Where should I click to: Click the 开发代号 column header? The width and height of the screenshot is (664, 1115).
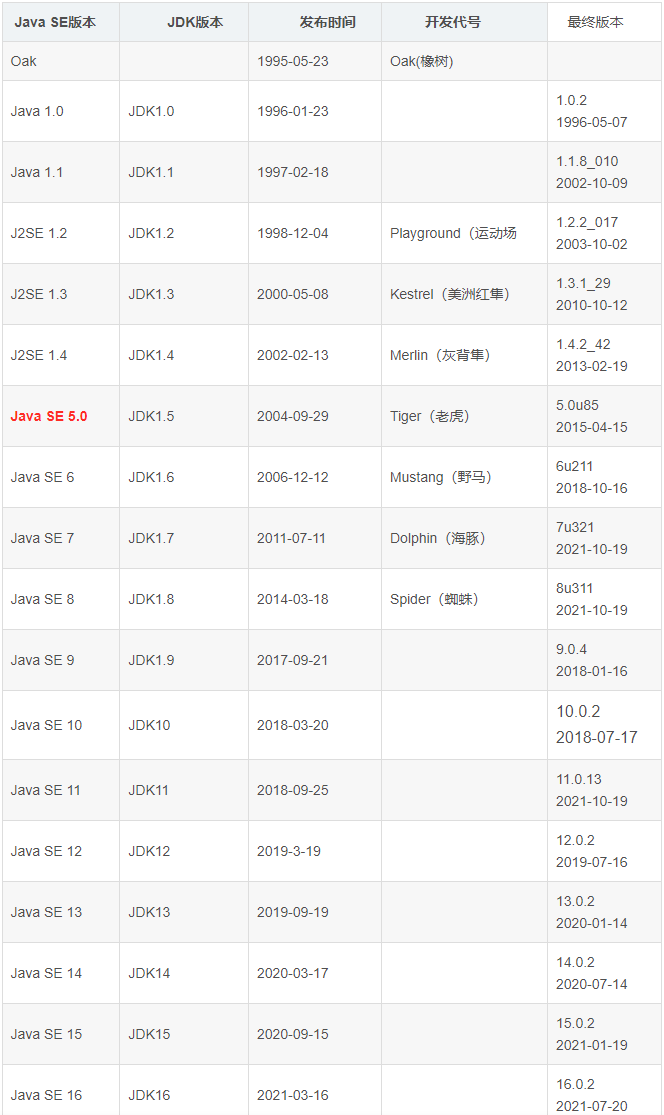[452, 22]
